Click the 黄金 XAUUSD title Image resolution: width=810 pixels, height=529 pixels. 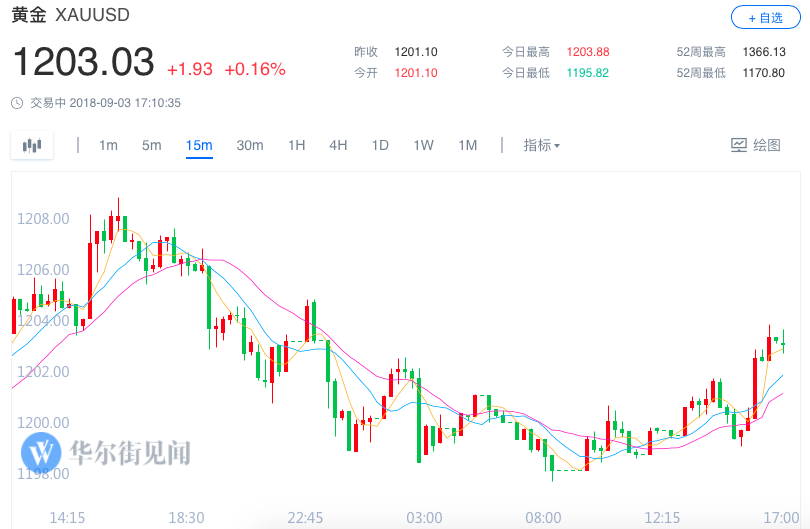click(71, 15)
